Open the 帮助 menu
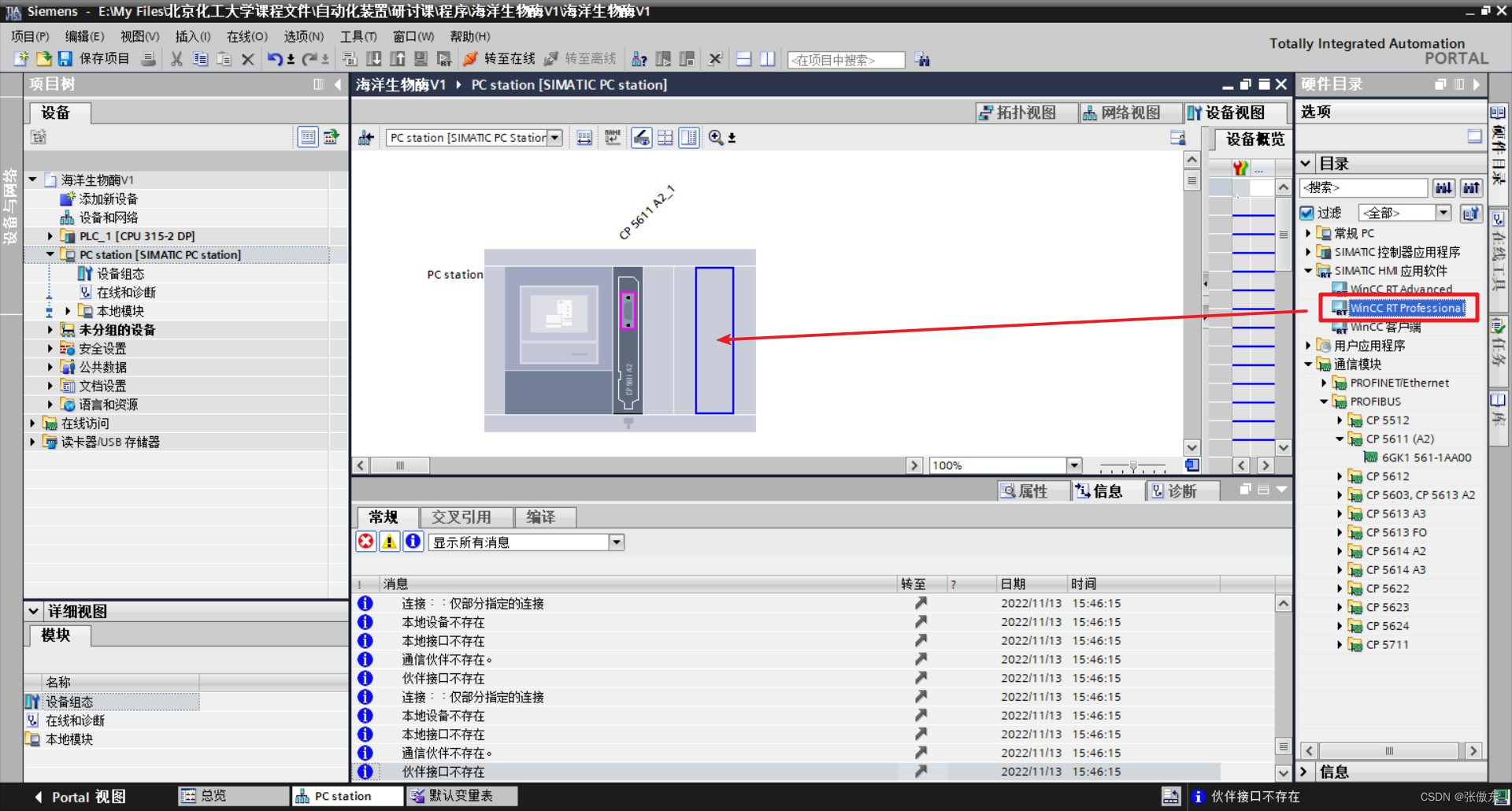1512x811 pixels. (469, 36)
